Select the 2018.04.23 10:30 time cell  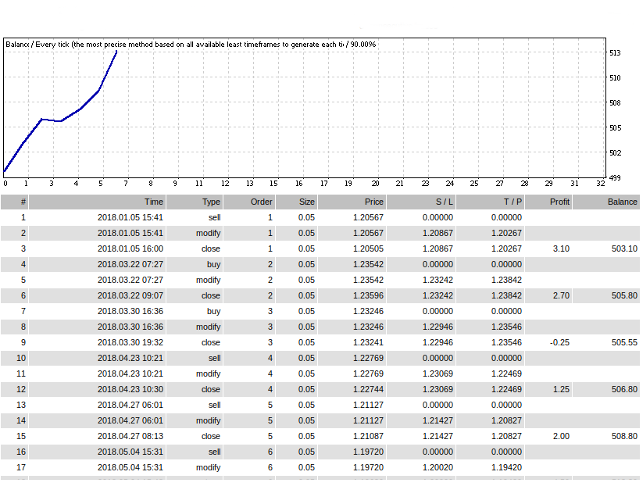point(130,388)
